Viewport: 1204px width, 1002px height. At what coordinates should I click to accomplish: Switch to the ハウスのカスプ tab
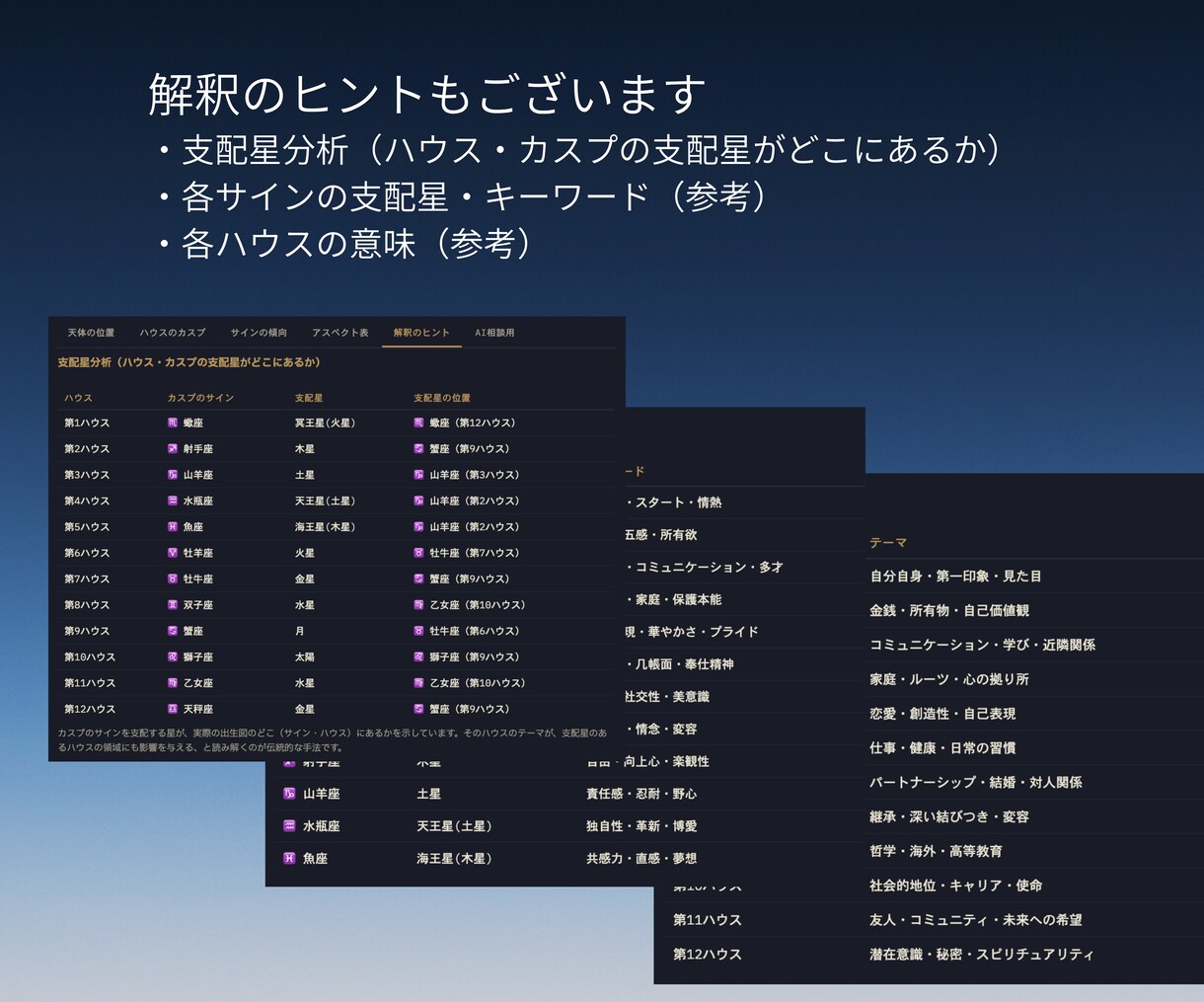tap(173, 333)
